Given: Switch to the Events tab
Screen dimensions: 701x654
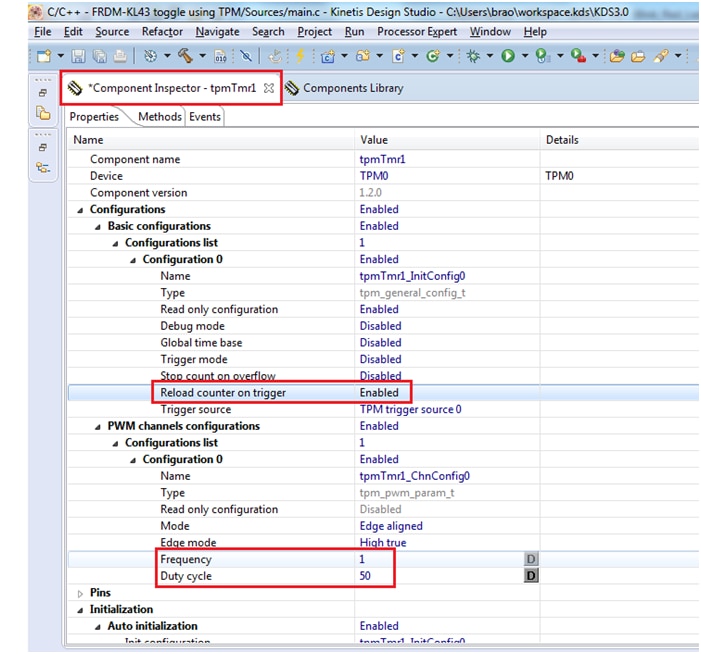Looking at the screenshot, I should click(205, 117).
